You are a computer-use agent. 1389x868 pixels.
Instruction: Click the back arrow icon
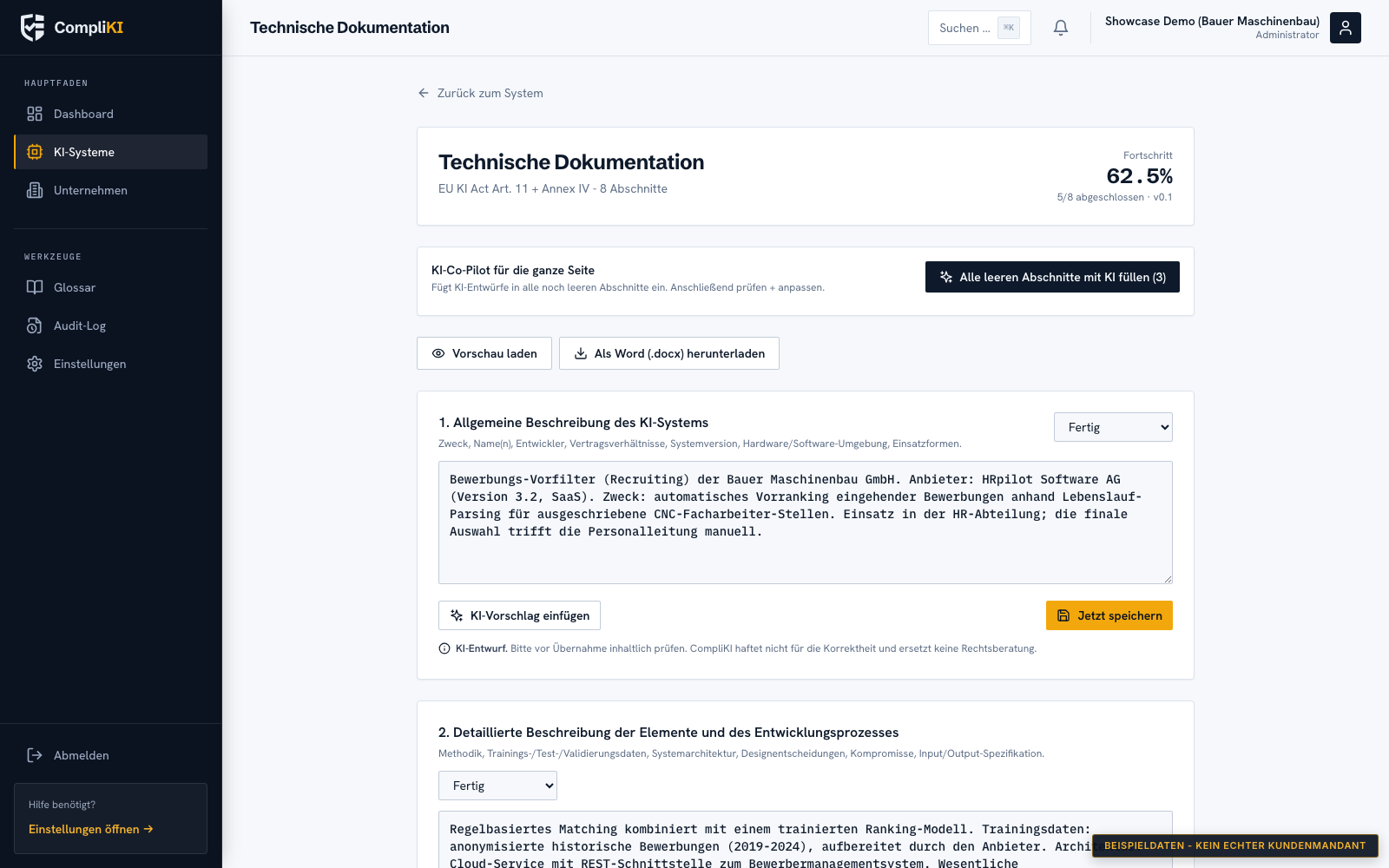tap(424, 93)
